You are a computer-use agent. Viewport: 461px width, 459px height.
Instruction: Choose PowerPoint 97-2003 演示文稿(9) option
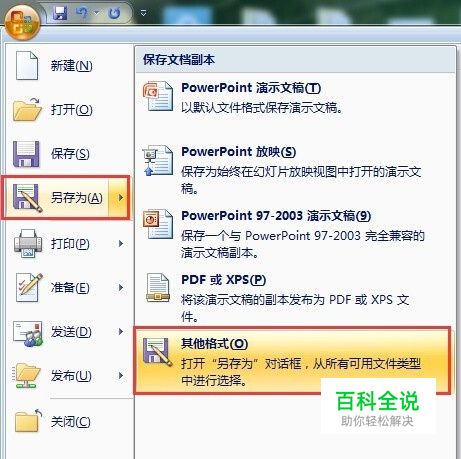click(x=295, y=234)
